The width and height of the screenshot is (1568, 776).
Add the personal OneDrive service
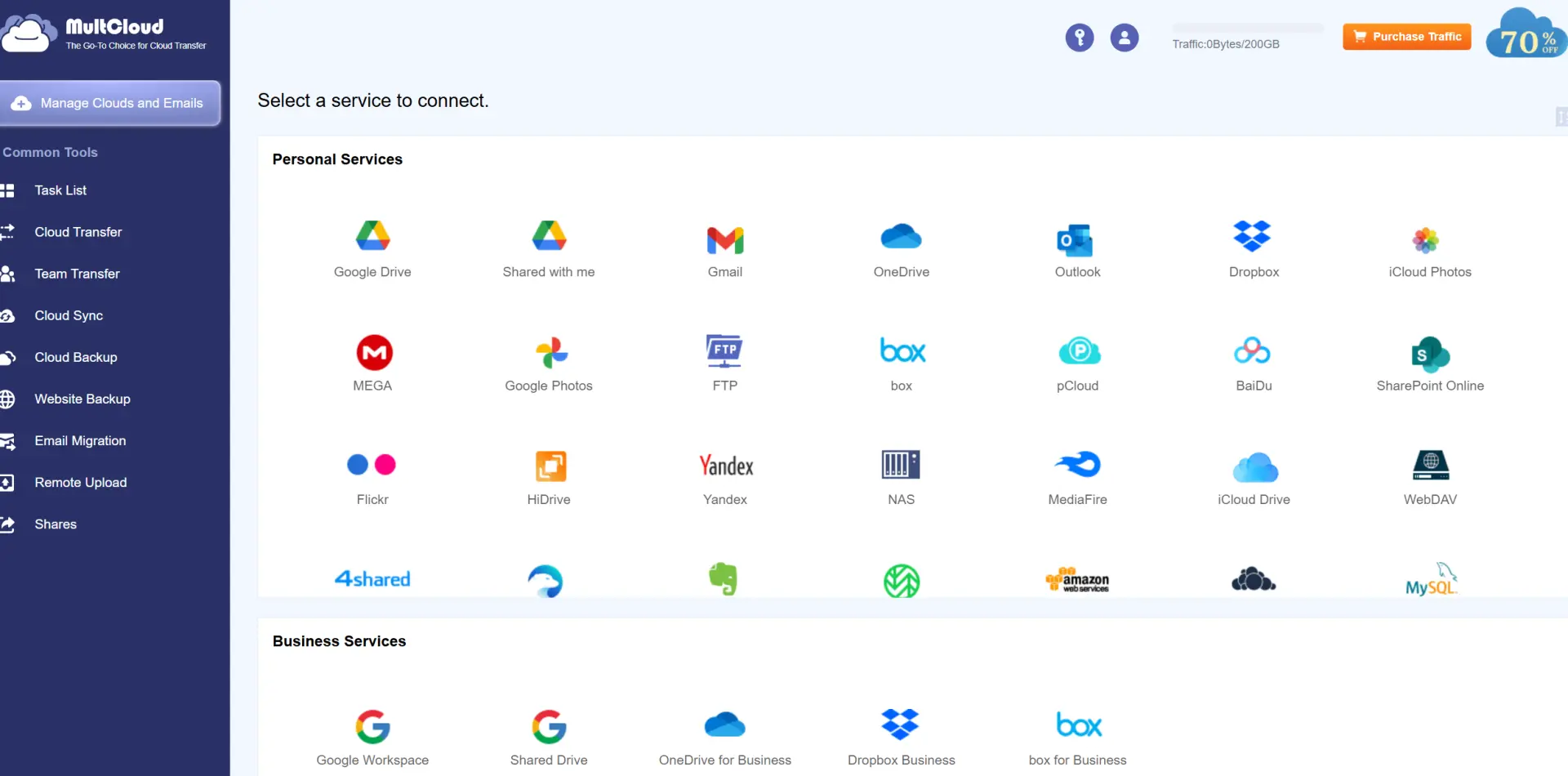coord(902,249)
